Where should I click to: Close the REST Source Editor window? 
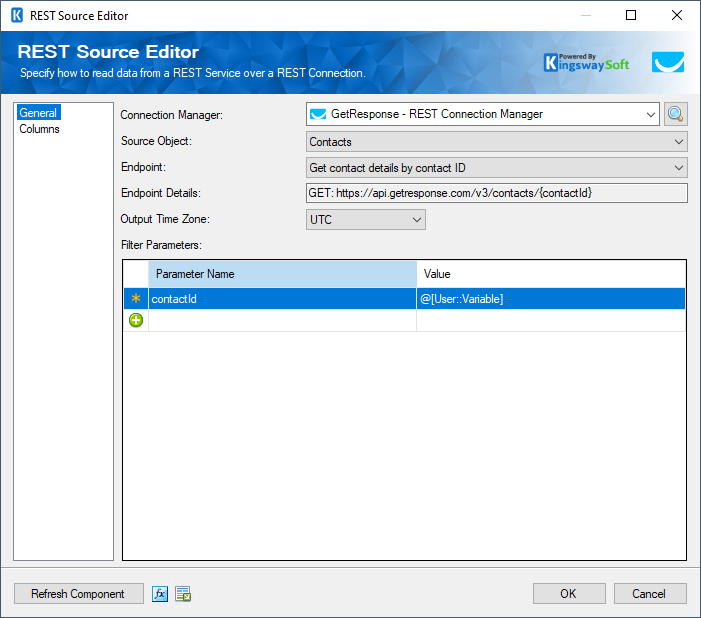[677, 15]
